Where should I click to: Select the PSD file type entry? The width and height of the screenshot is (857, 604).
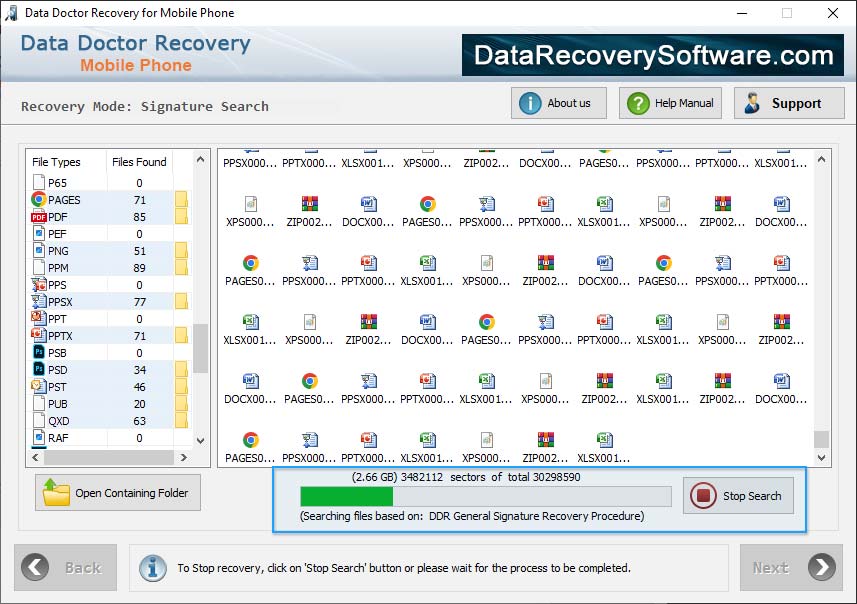click(x=40, y=369)
